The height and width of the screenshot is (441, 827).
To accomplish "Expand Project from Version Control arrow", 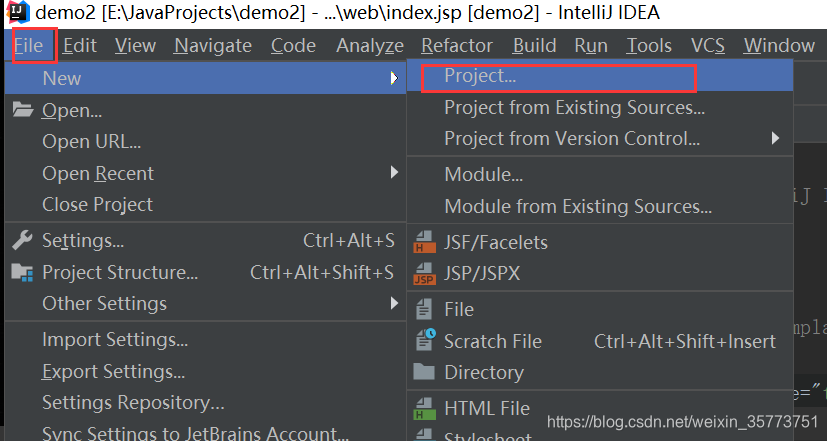I will pos(775,138).
